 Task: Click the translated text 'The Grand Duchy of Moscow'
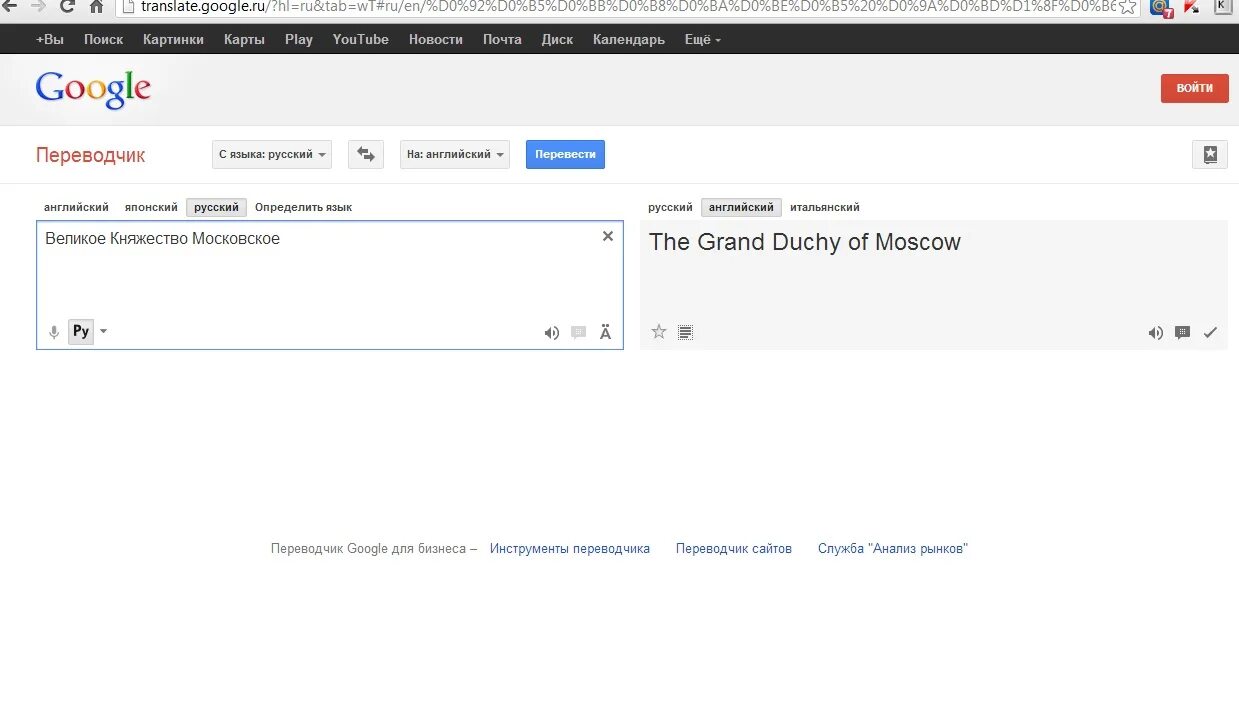click(x=805, y=242)
